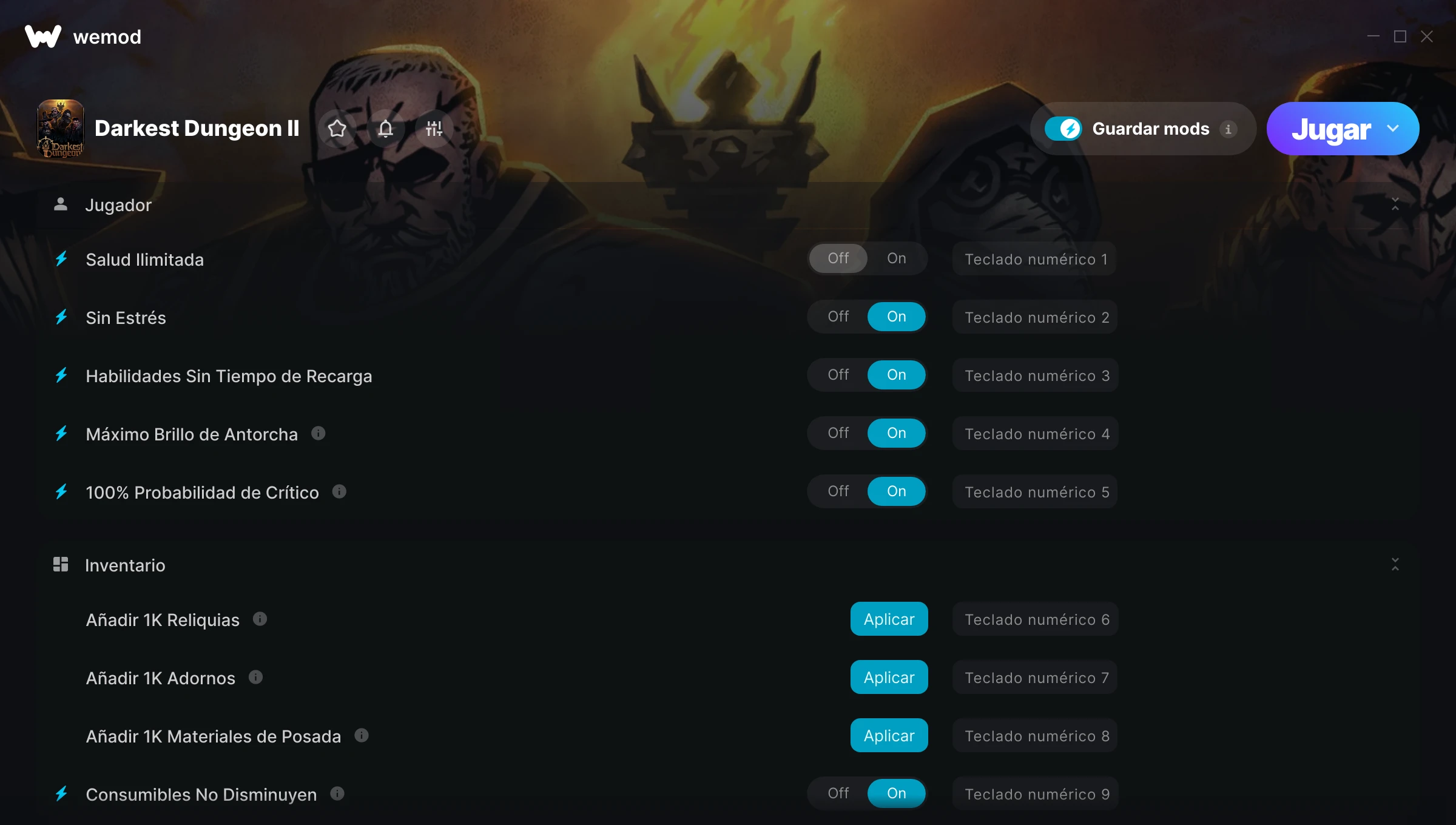Change hotkey Teclado numérico 6
This screenshot has width=1456, height=825.
(1036, 619)
